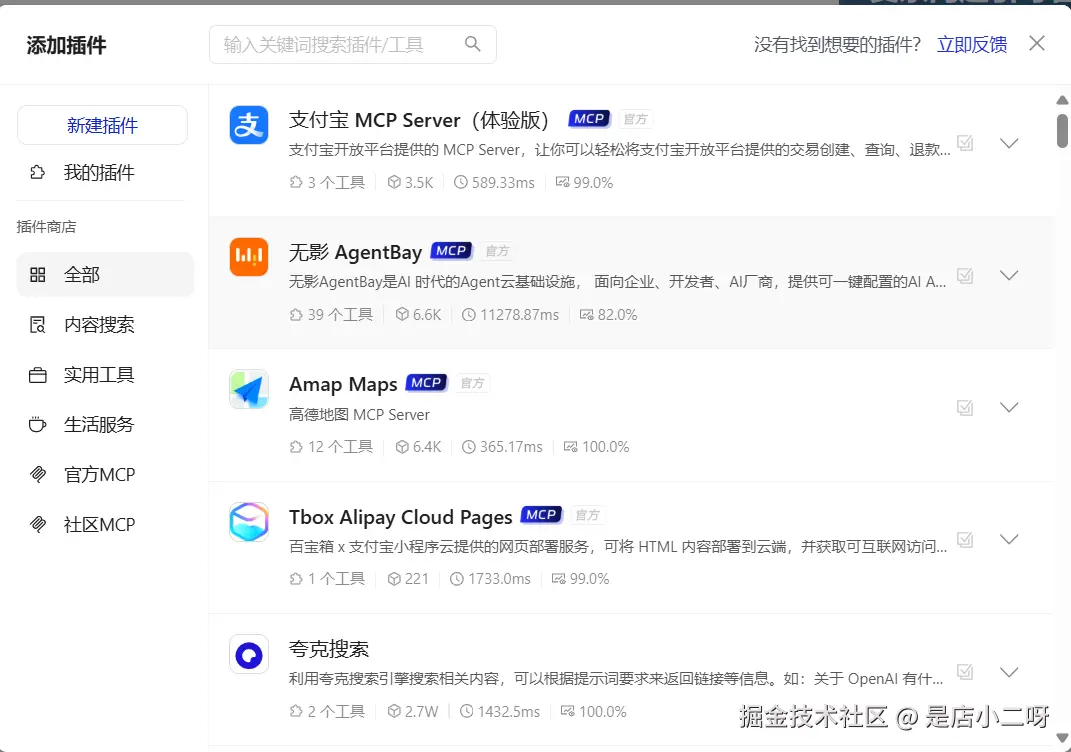
Task: Click the MCP badge beside Tbox Alipay
Action: coord(541,515)
